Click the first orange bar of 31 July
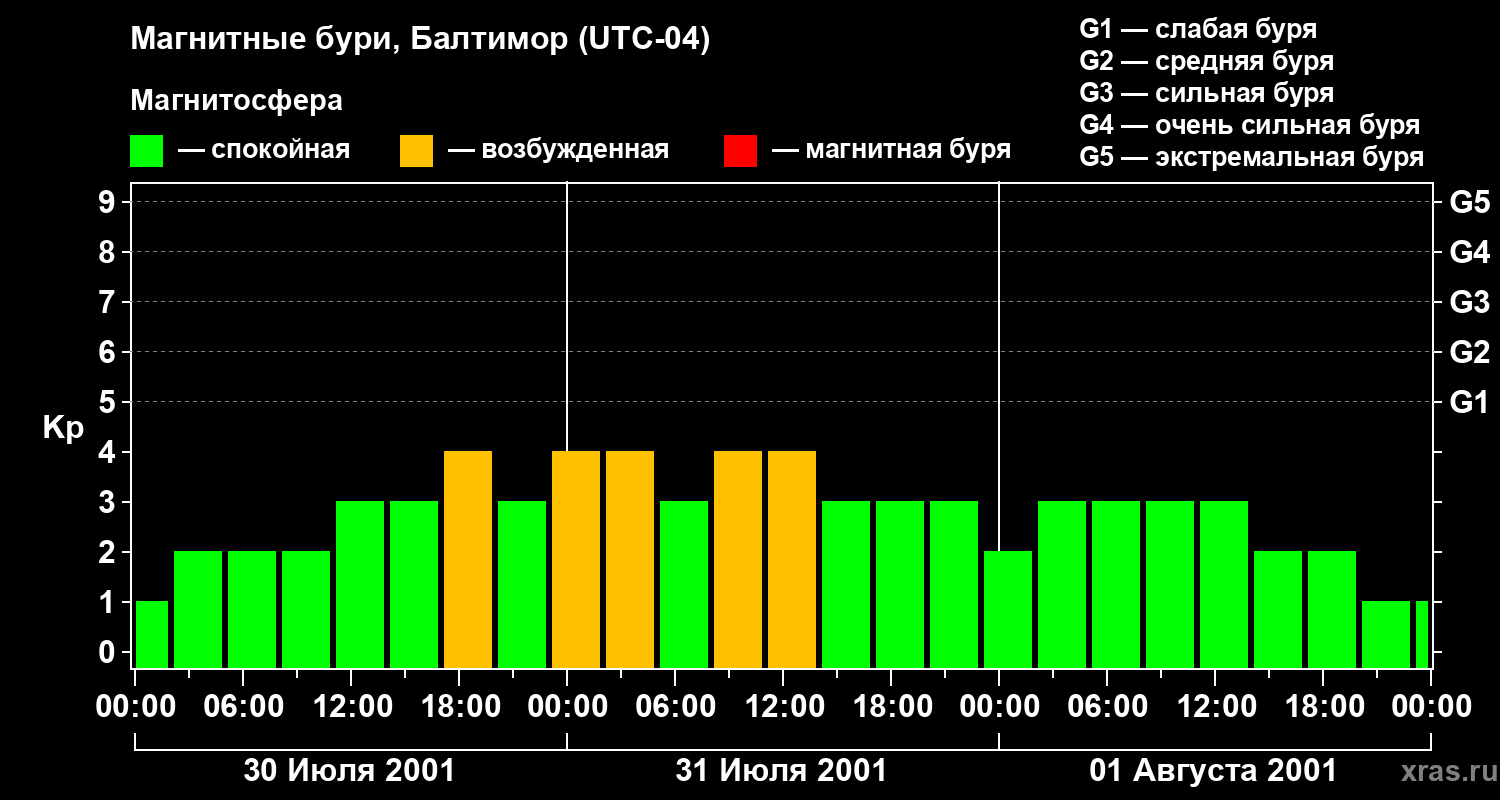Screen dimensions: 1500x800 click(x=576, y=560)
